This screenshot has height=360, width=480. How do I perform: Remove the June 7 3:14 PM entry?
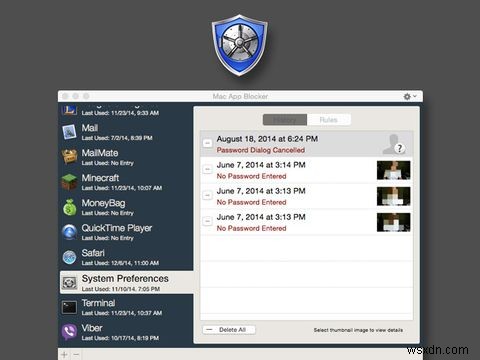coord(207,169)
